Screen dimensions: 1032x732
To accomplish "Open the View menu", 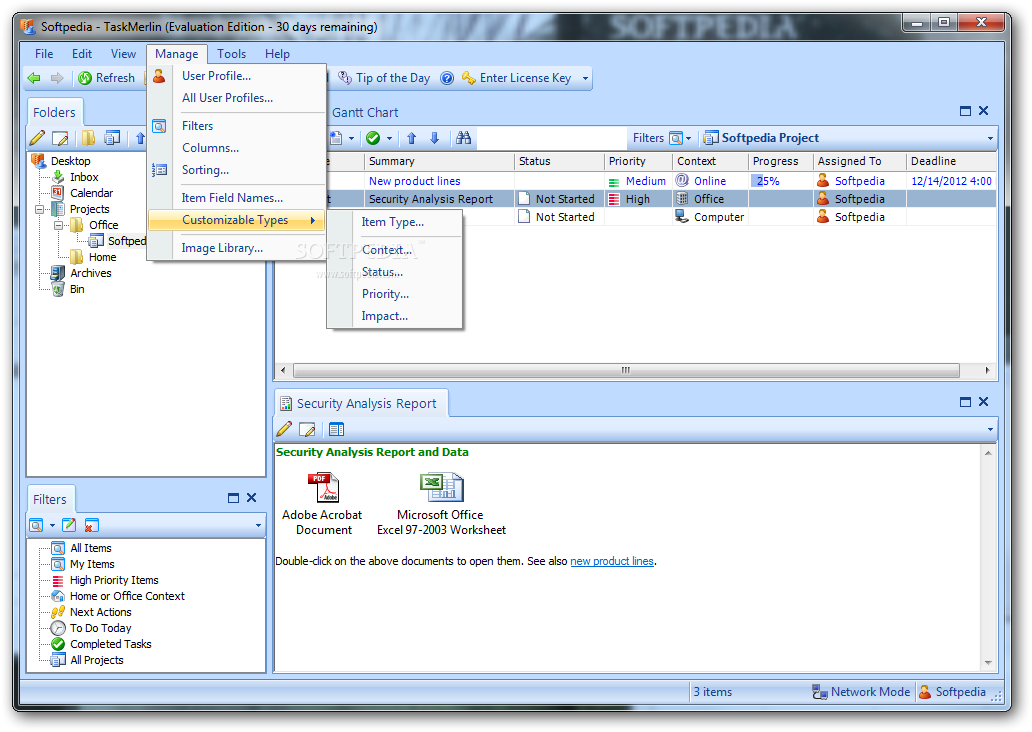I will (x=123, y=54).
